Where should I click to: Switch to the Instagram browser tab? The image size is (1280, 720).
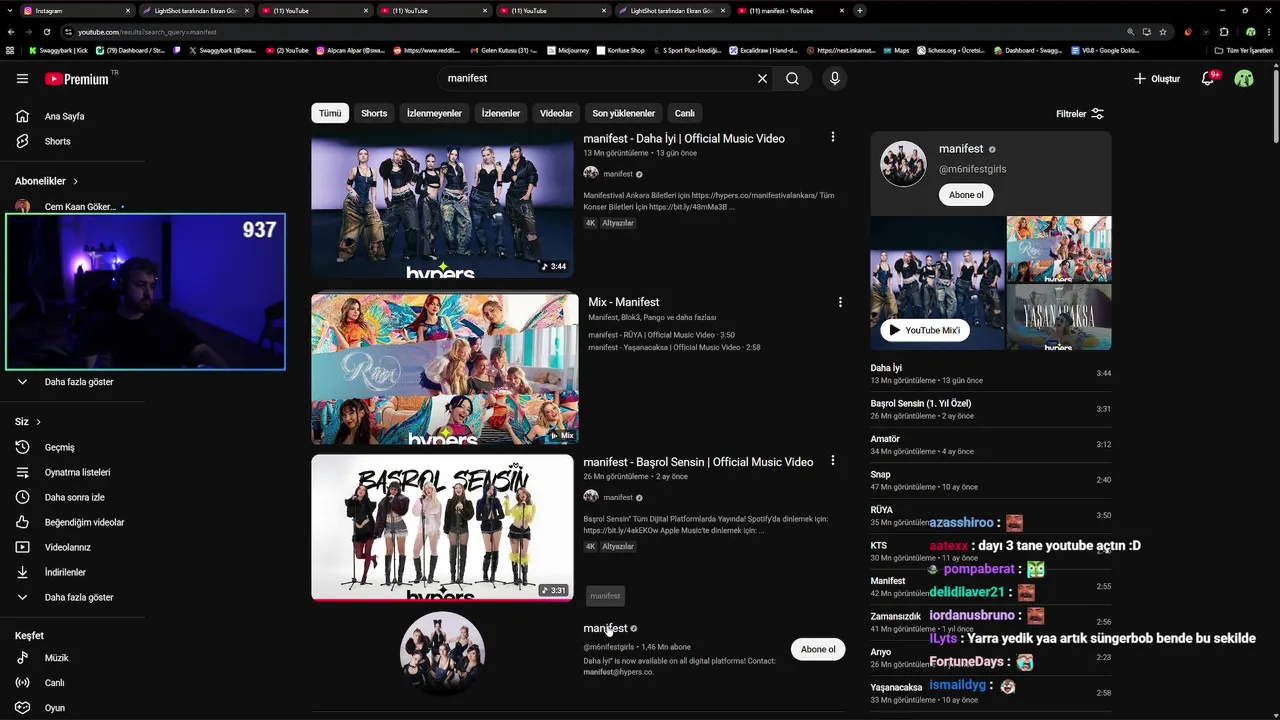(x=75, y=10)
